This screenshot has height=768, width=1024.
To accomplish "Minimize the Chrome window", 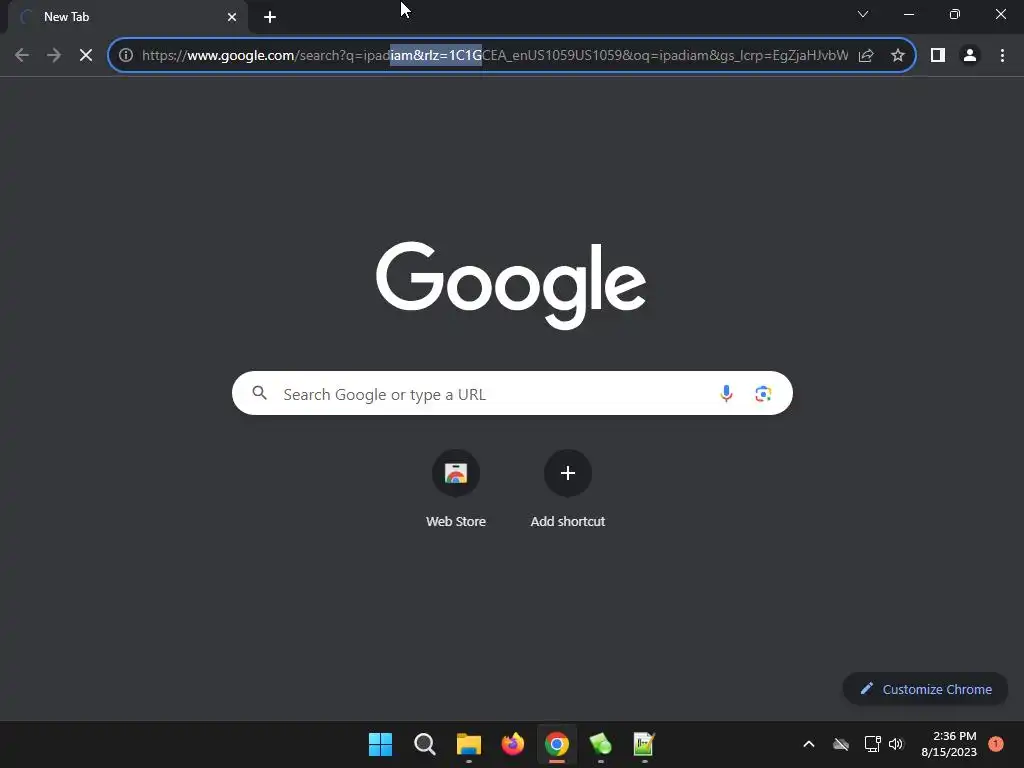I will 909,14.
